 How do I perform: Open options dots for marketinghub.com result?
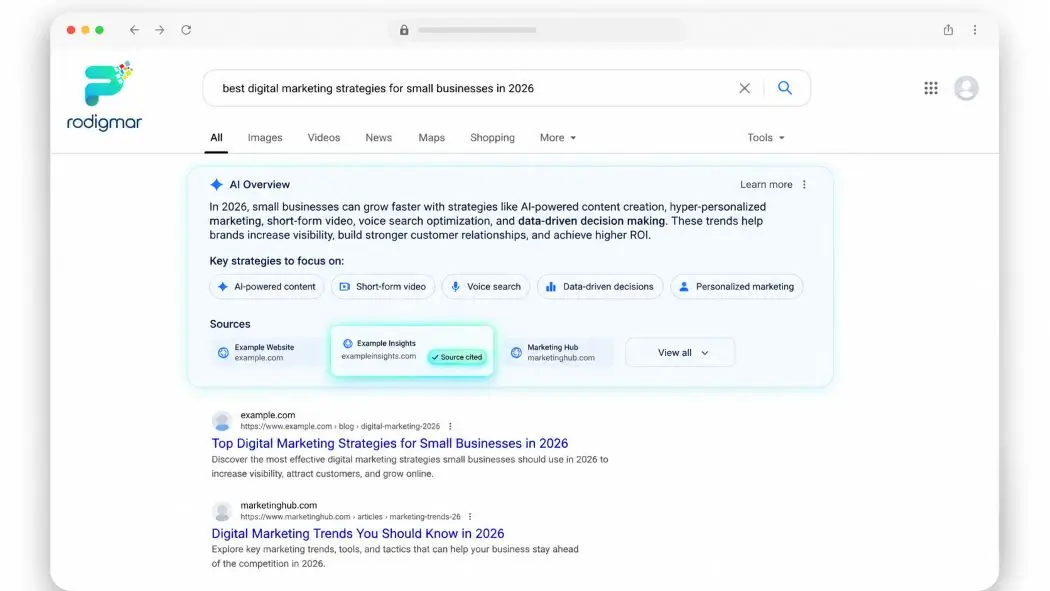pyautogui.click(x=470, y=517)
